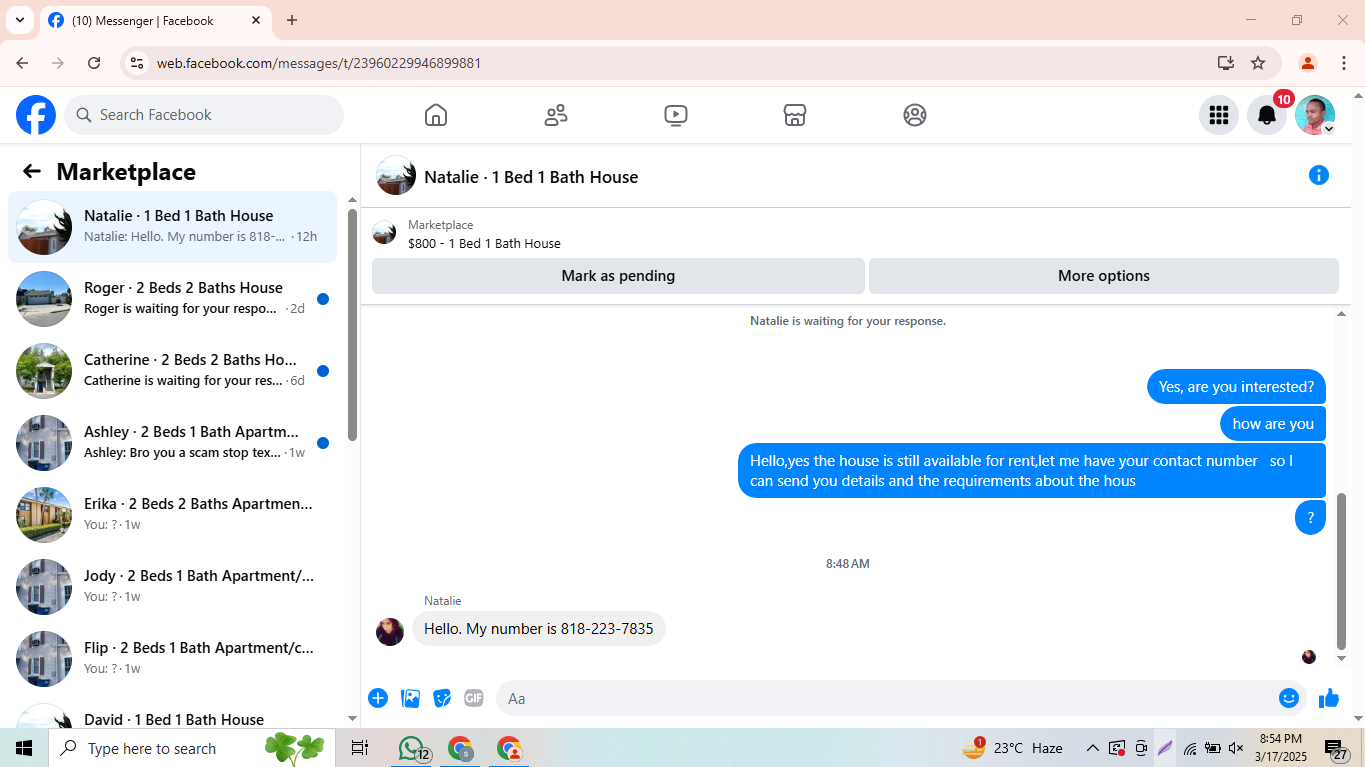The image size is (1365, 767).
Task: Open Erika 2 Beds 2 Baths conversation
Action: pos(173,515)
